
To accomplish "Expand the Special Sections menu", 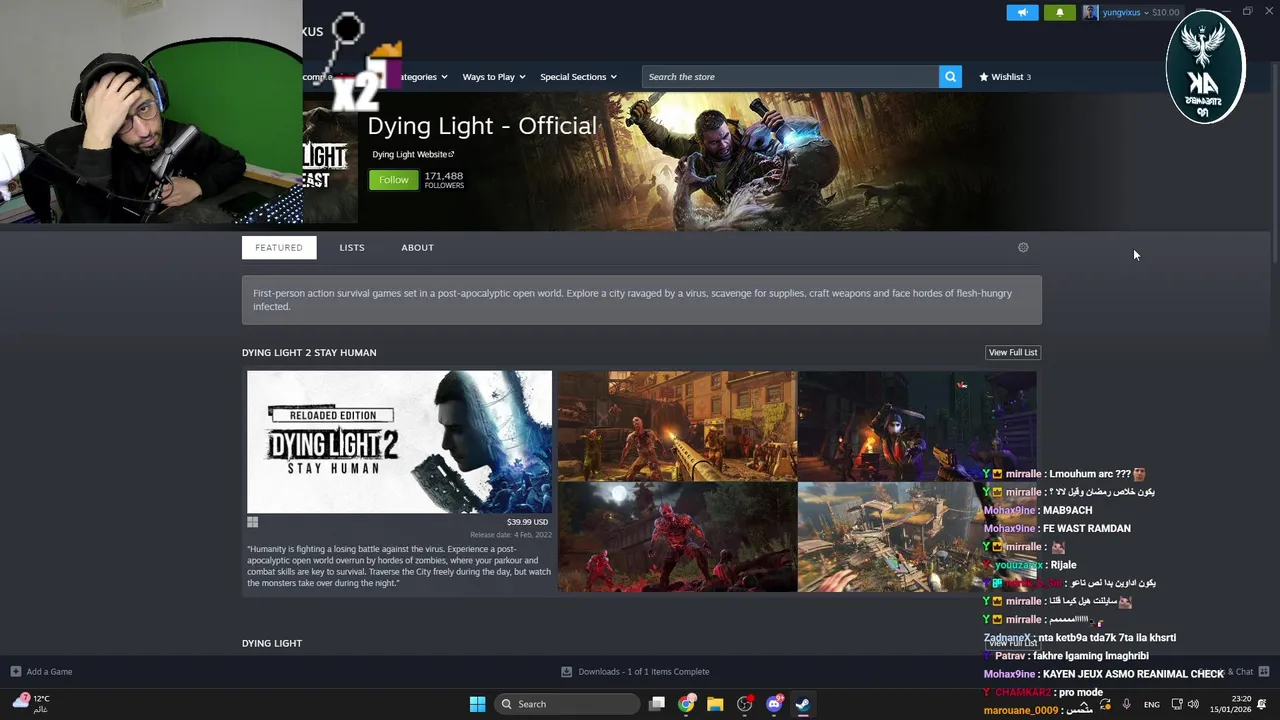I will (578, 77).
